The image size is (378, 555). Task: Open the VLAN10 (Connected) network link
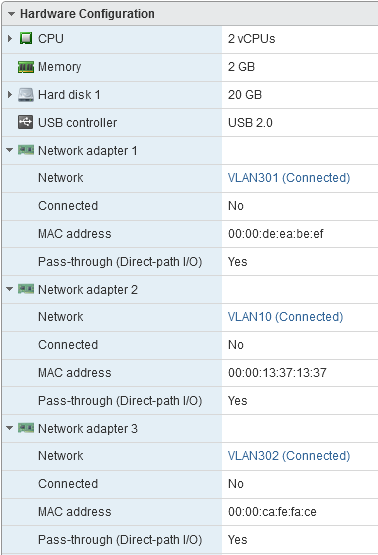coord(285,317)
